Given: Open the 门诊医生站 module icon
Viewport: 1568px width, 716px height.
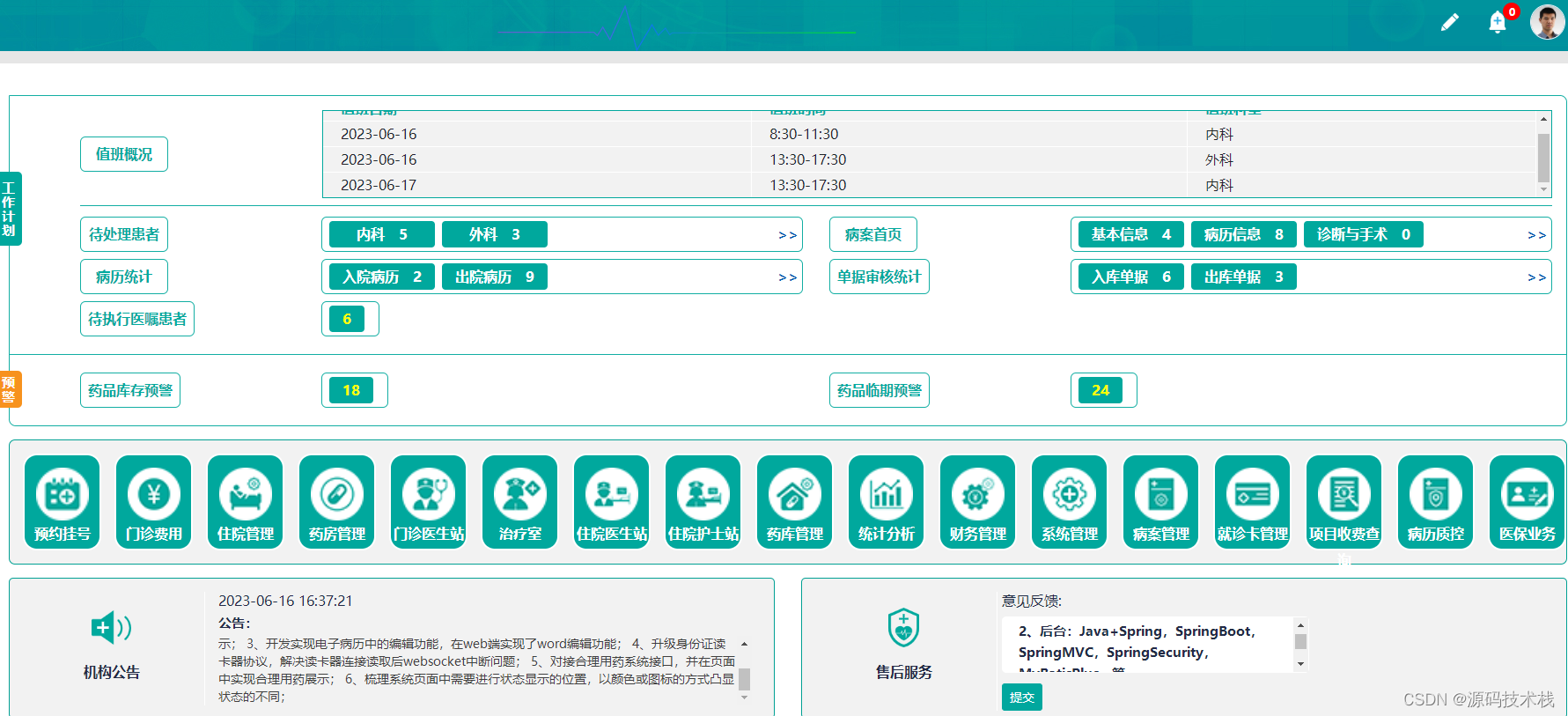Looking at the screenshot, I should point(428,502).
